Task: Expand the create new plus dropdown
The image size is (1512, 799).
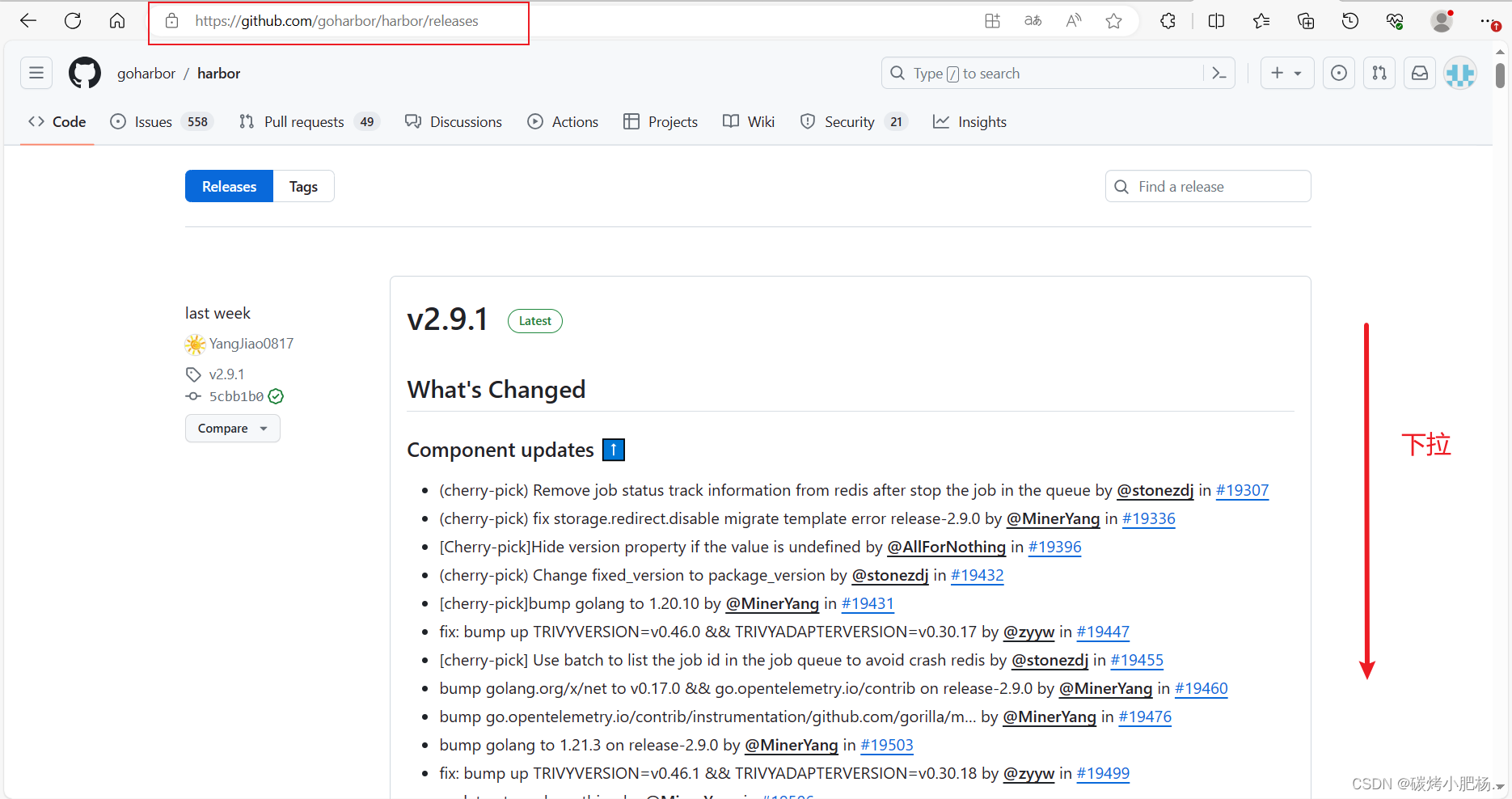Action: click(1287, 74)
